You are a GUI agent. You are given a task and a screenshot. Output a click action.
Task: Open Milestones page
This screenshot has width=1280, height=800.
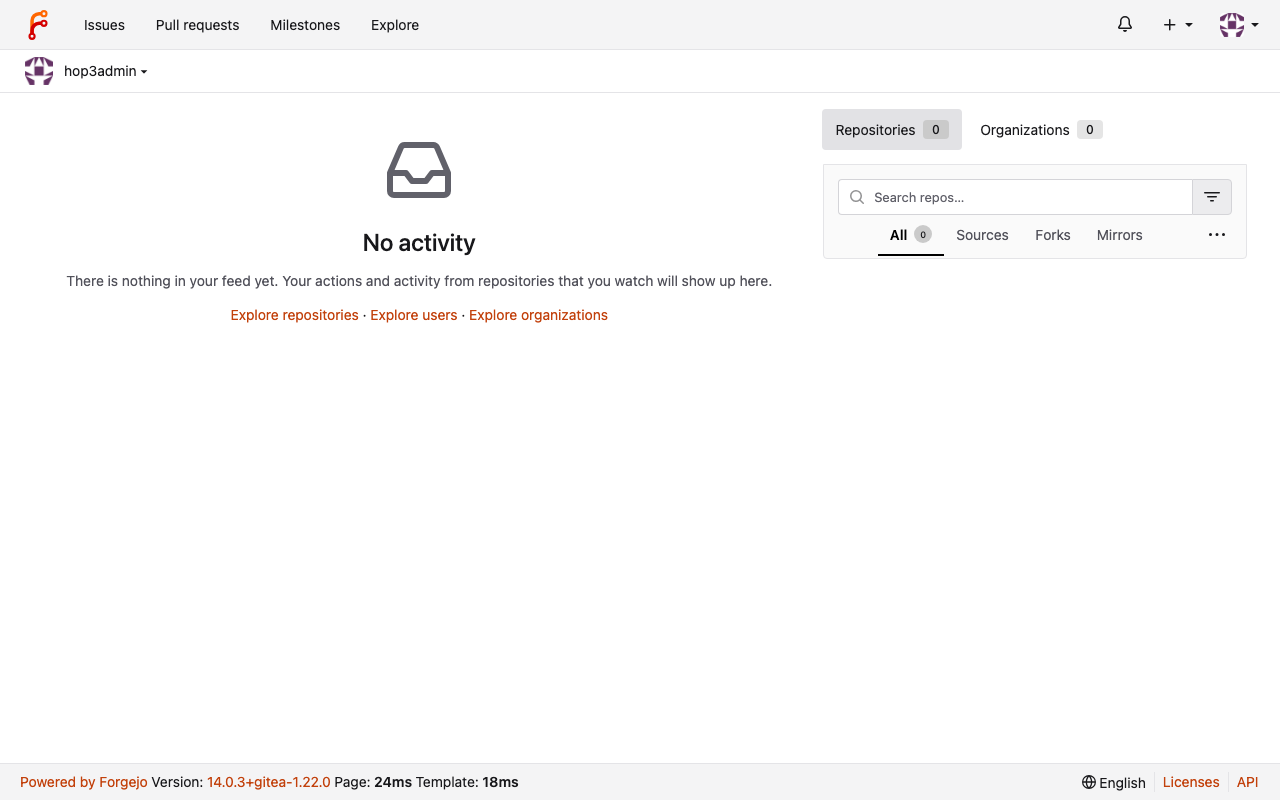305,25
